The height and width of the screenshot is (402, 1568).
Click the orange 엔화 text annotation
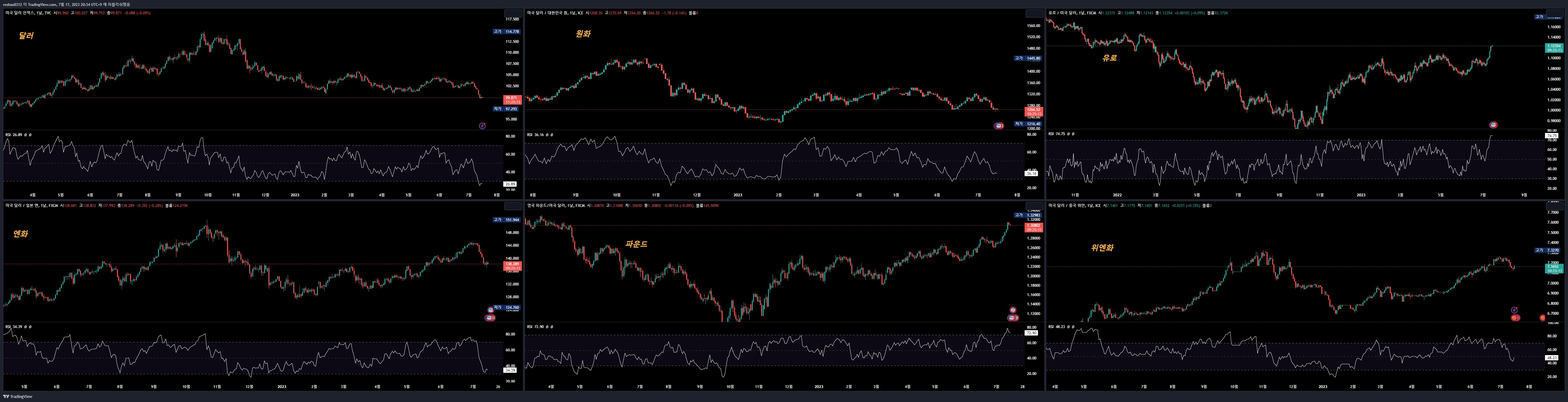coord(21,234)
